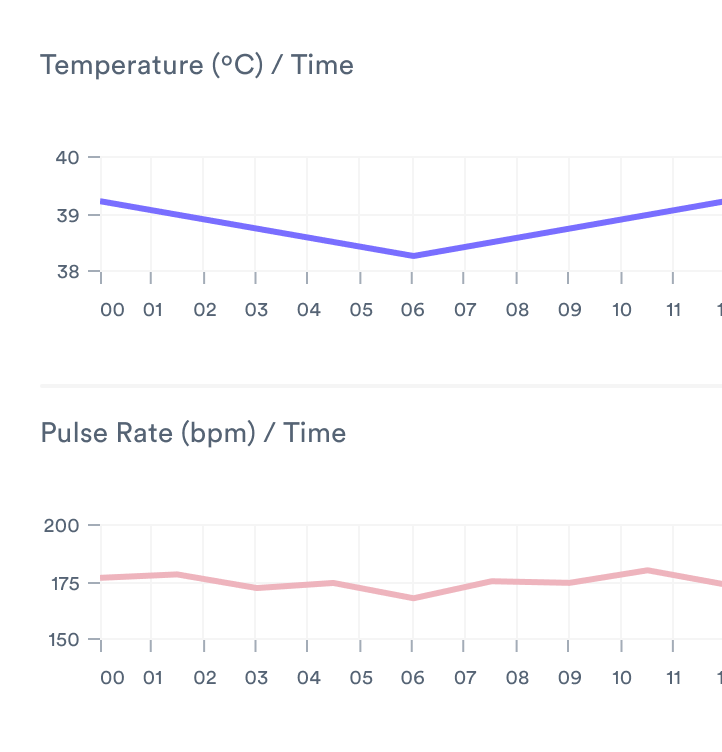Screen dimensions: 722x752
Task: Select the 09 tick on temperature time axis
Action: (x=569, y=310)
